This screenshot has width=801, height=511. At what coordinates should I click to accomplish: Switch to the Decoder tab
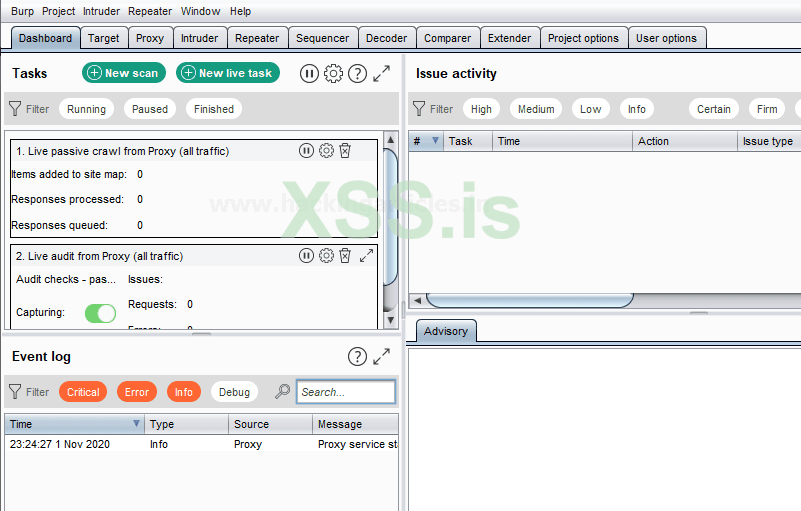pyautogui.click(x=386, y=38)
